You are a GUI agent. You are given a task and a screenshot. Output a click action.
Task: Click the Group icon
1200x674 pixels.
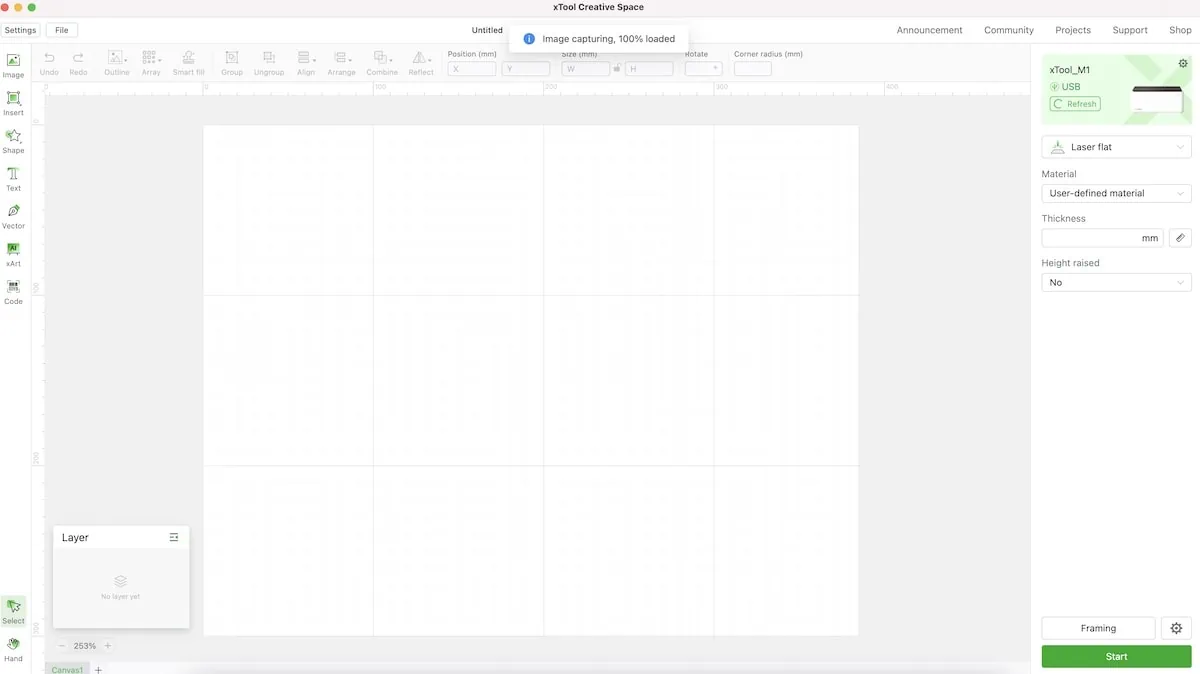[x=232, y=64]
